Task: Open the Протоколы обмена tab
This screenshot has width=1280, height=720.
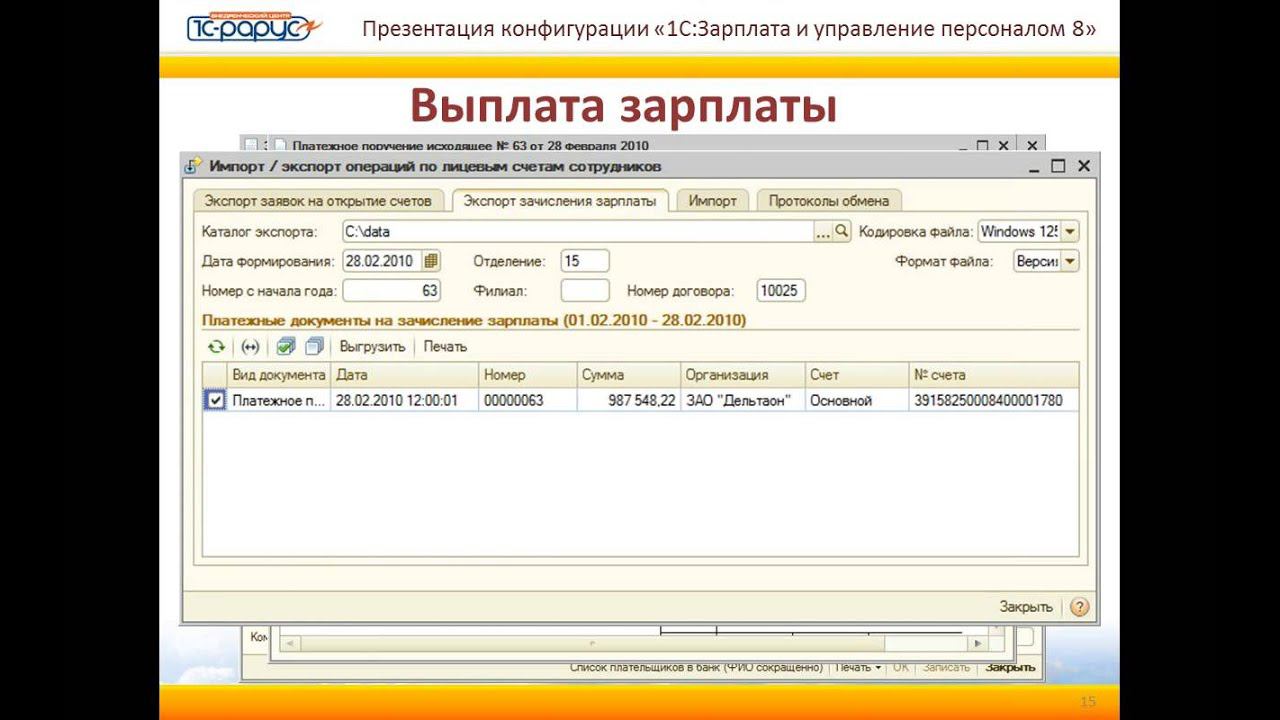Action: pyautogui.click(x=829, y=201)
